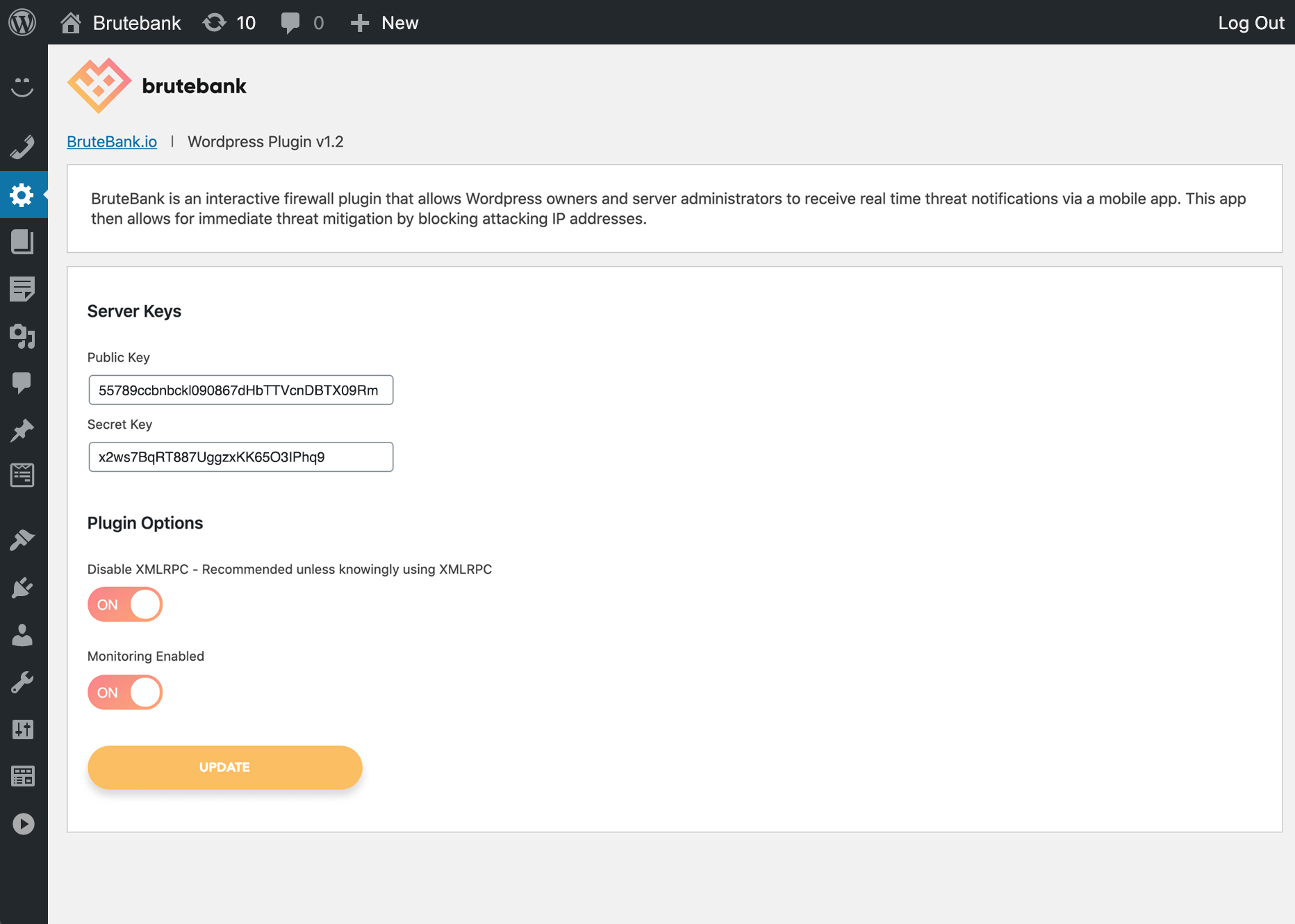
Task: Click the home icon beside Brutebank
Action: click(70, 23)
